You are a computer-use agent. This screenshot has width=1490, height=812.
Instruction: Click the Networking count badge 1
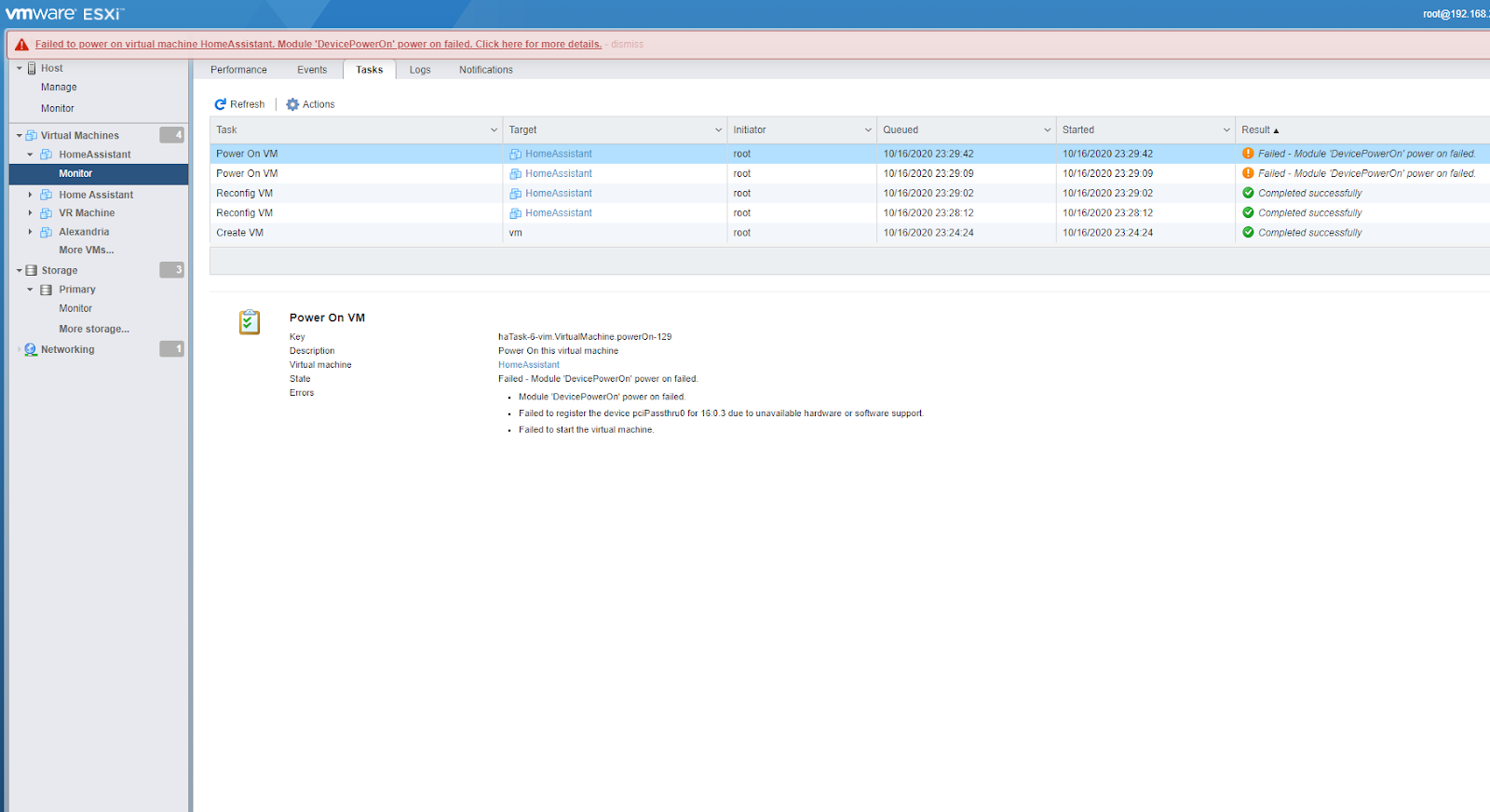(172, 349)
